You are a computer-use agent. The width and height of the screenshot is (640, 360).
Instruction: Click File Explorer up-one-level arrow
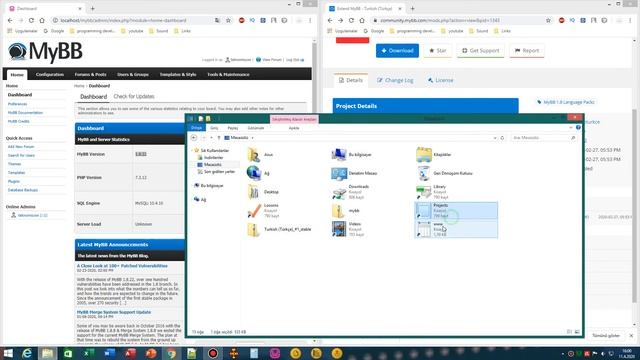pos(219,138)
